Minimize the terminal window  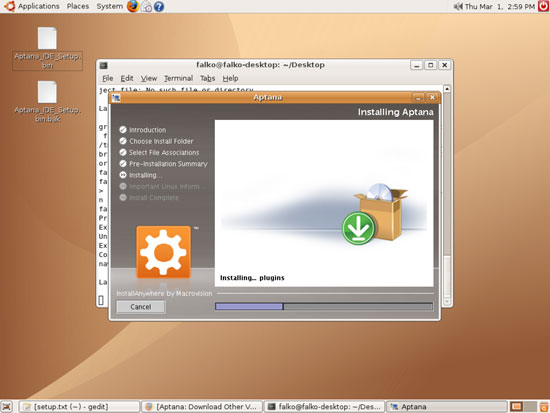click(x=416, y=65)
